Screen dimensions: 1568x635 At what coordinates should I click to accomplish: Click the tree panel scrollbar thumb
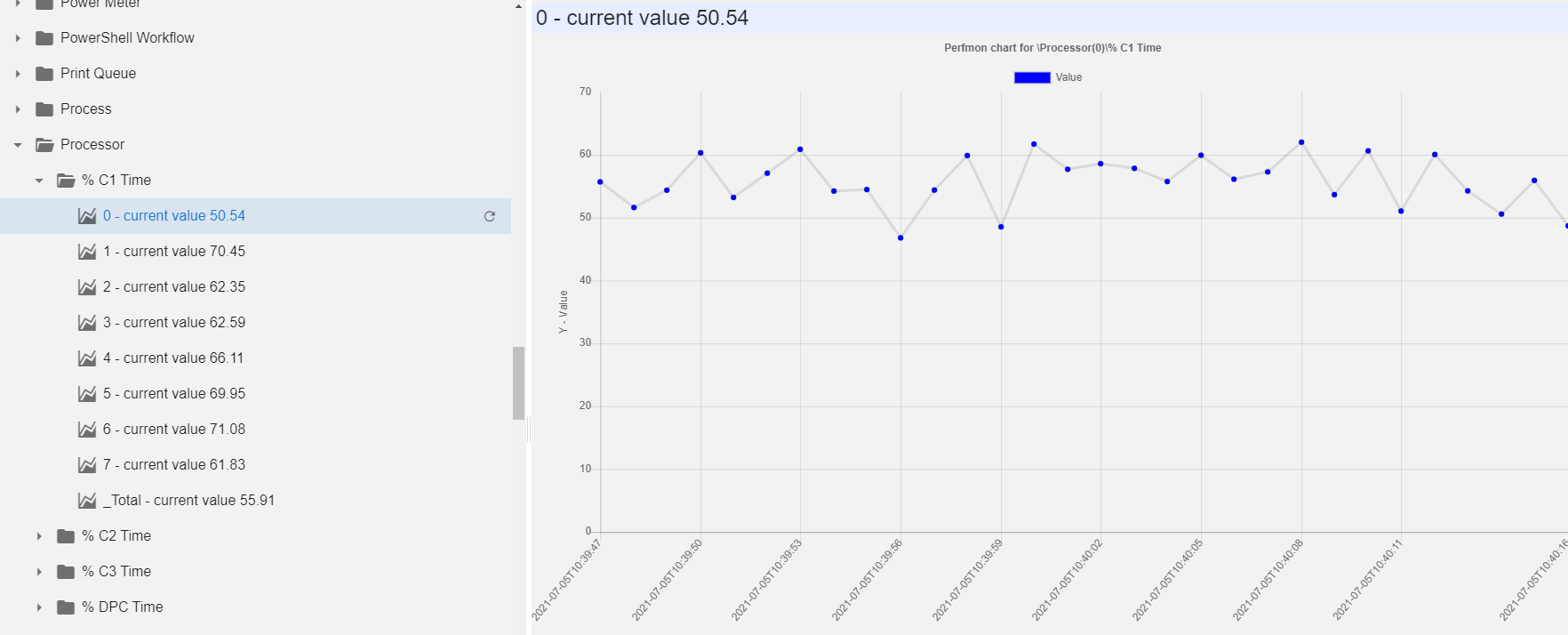point(518,382)
